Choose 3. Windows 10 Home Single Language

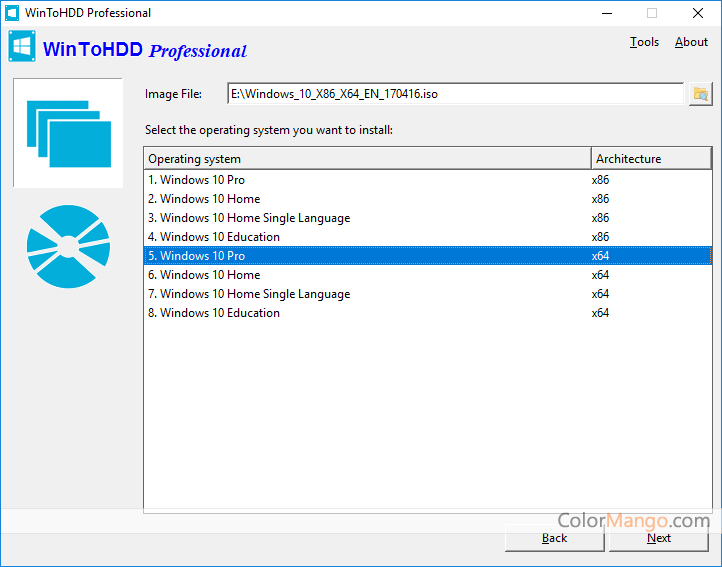tap(255, 218)
